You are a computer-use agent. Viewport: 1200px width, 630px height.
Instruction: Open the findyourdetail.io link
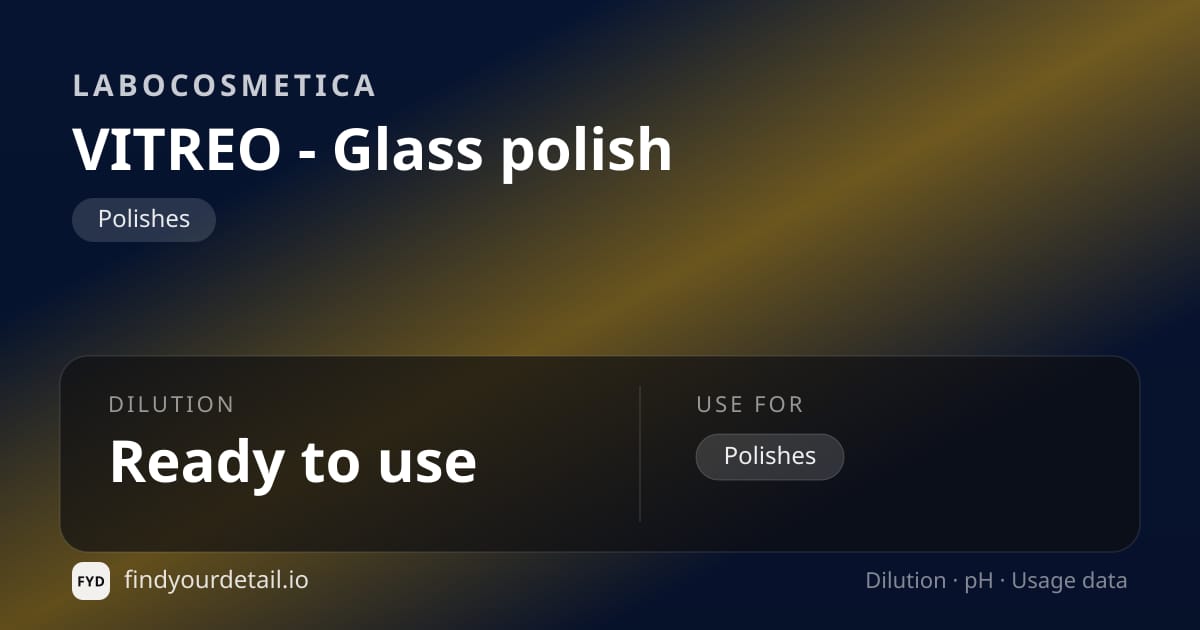(x=216, y=580)
